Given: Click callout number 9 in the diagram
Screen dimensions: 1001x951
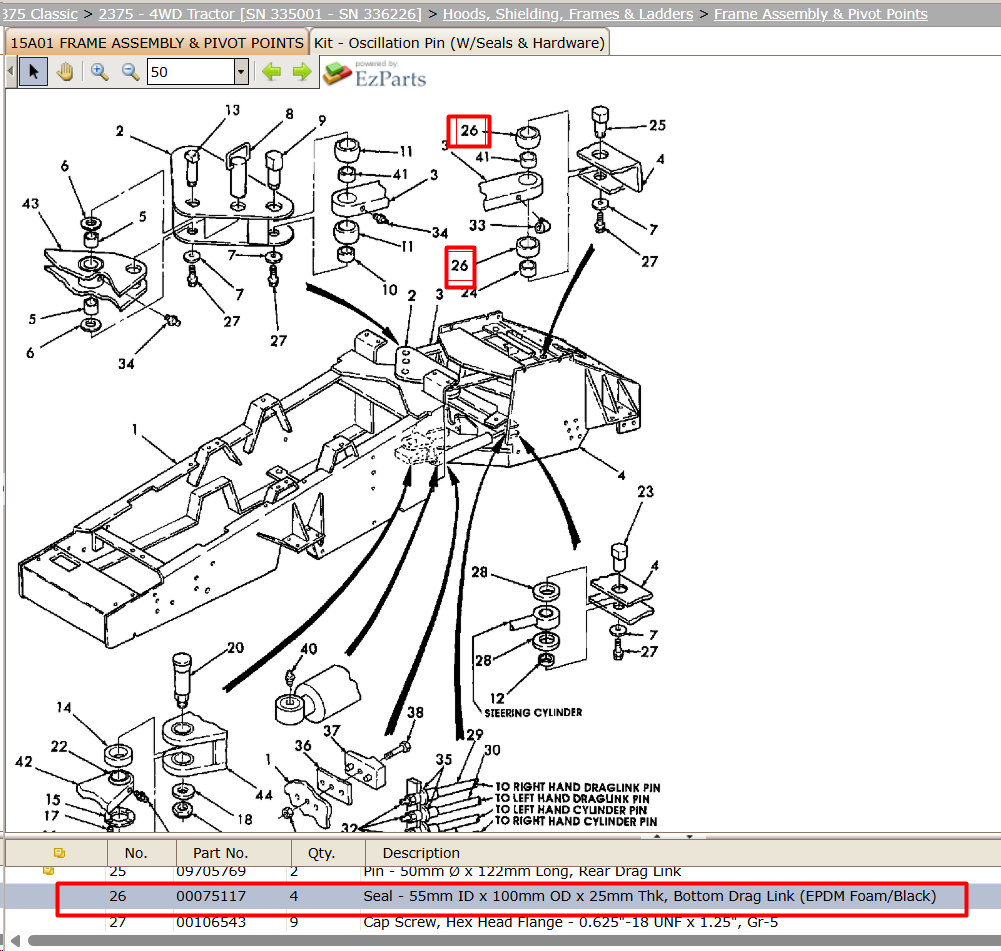Looking at the screenshot, I should [x=322, y=120].
